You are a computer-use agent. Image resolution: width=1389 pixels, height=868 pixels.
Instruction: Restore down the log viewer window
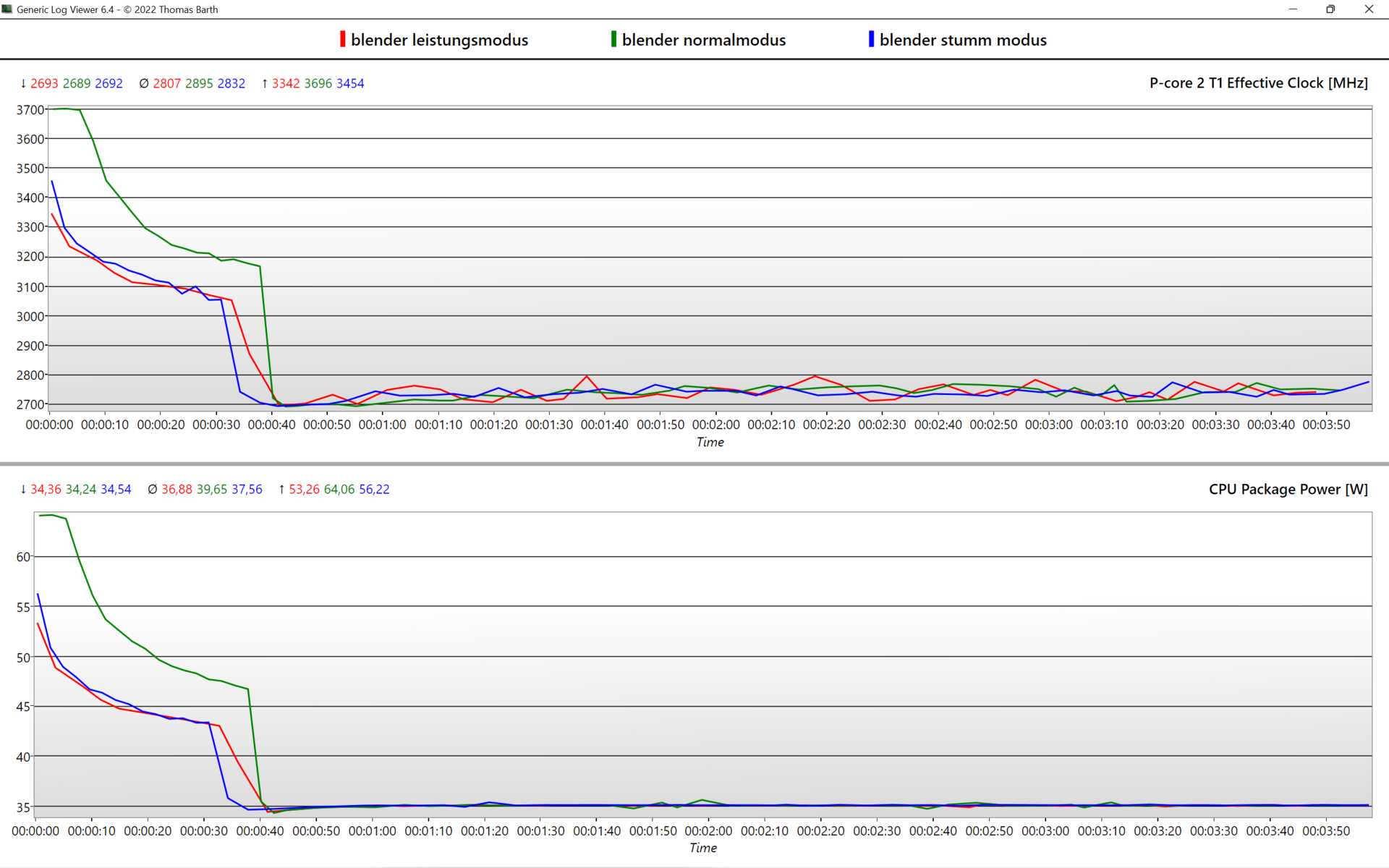1330,9
